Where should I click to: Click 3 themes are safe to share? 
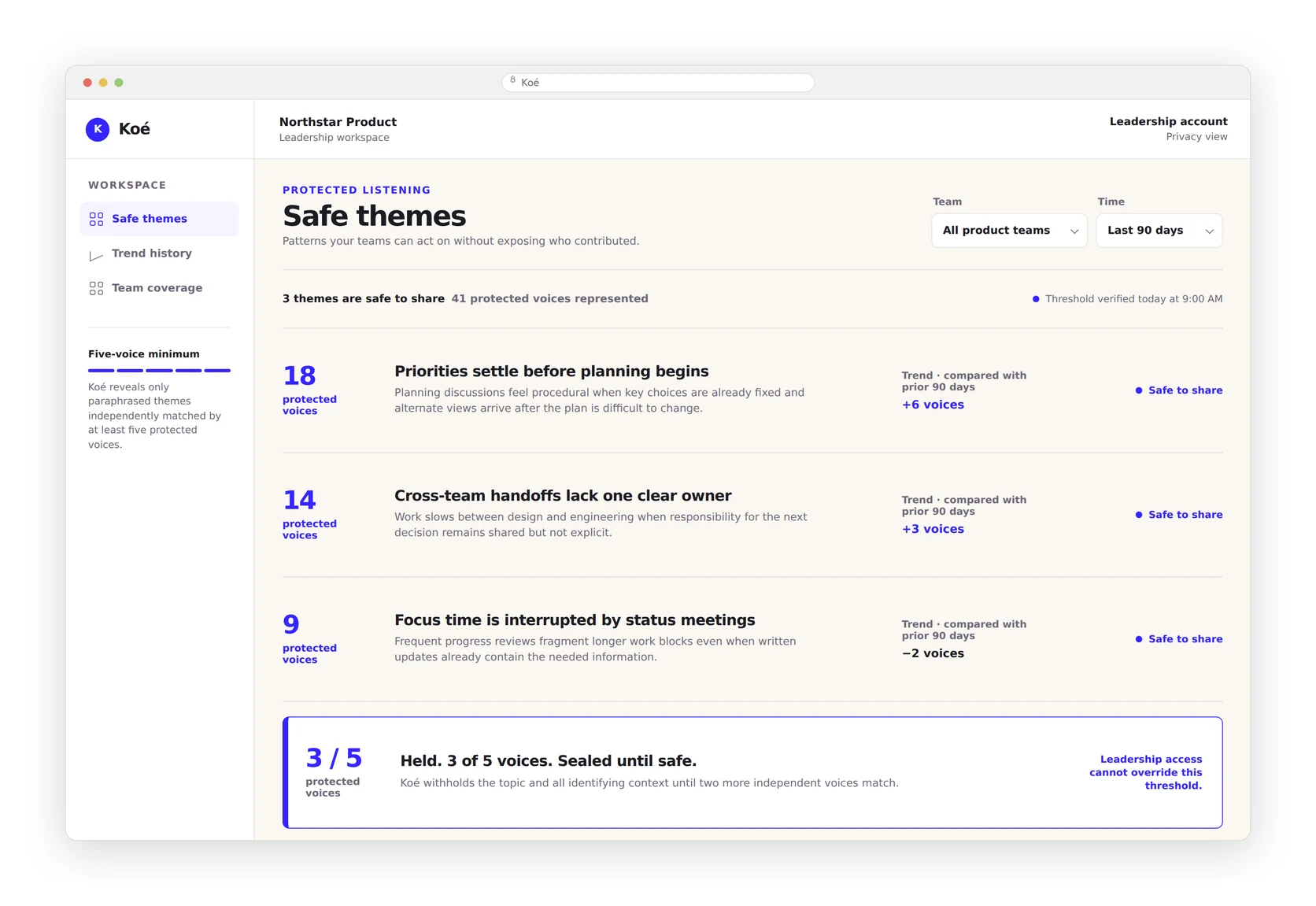point(364,299)
